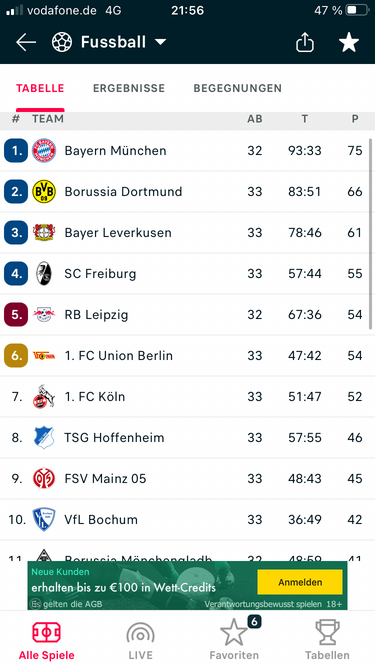
Task: Open the LIVE broadcast icon
Action: click(140, 633)
